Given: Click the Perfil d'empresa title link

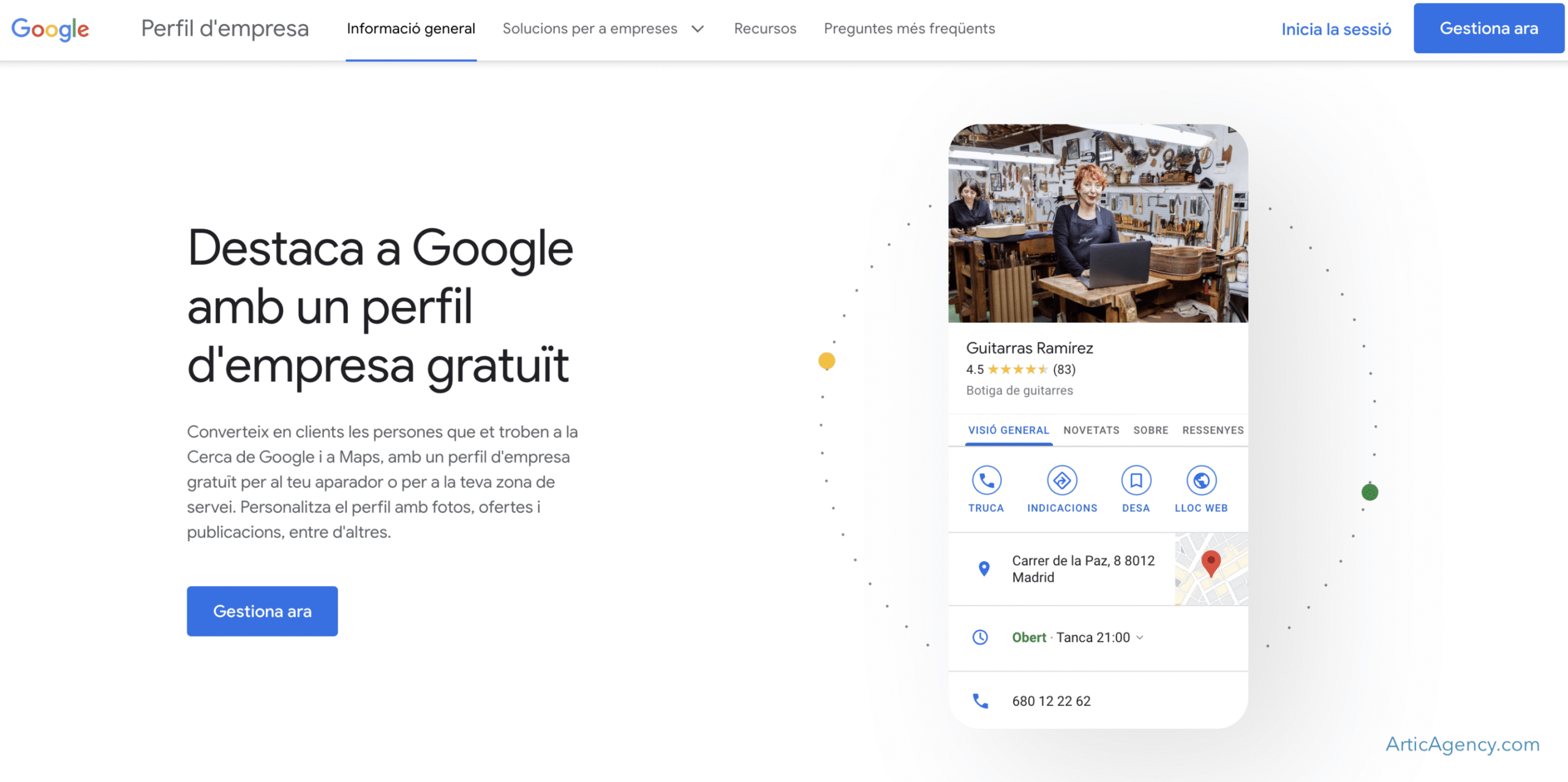Looking at the screenshot, I should coord(225,29).
